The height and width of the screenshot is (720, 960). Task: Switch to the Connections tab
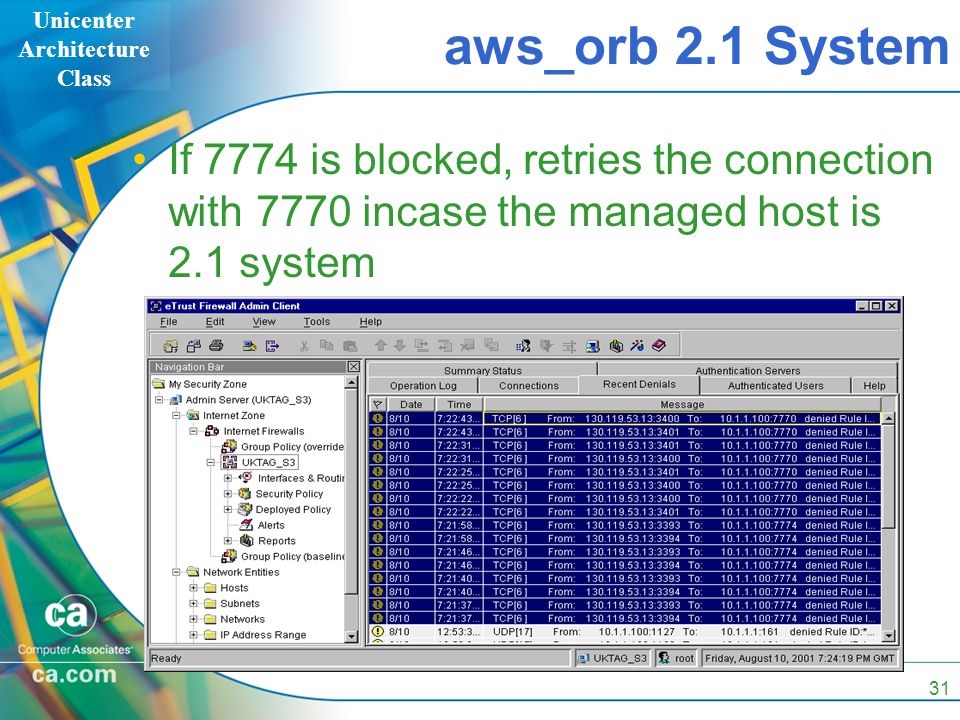coord(529,386)
